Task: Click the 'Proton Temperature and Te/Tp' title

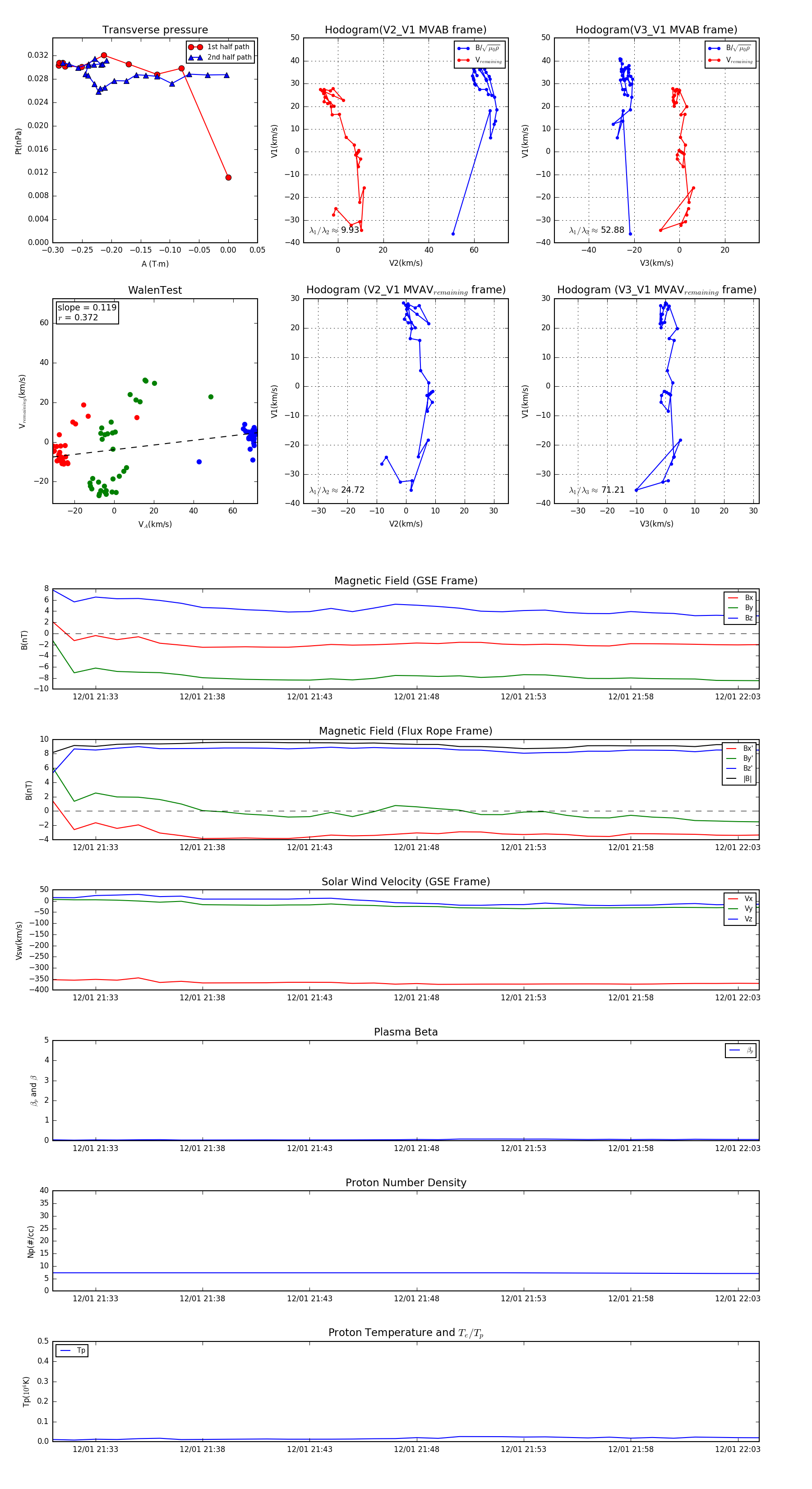Action: point(406,1333)
